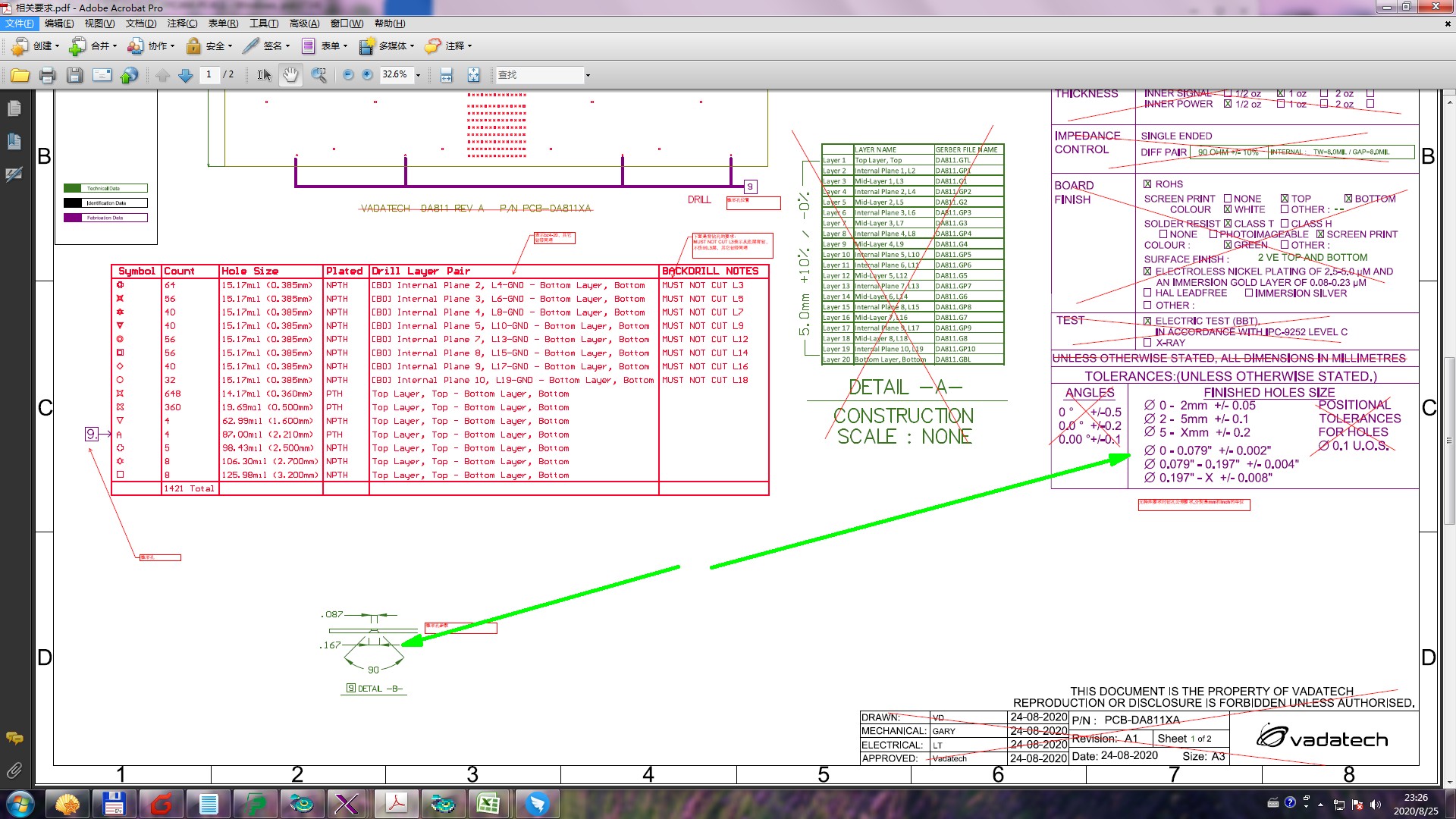Activate the Select text cursor tool
This screenshot has height=819, width=1456.
(x=263, y=75)
